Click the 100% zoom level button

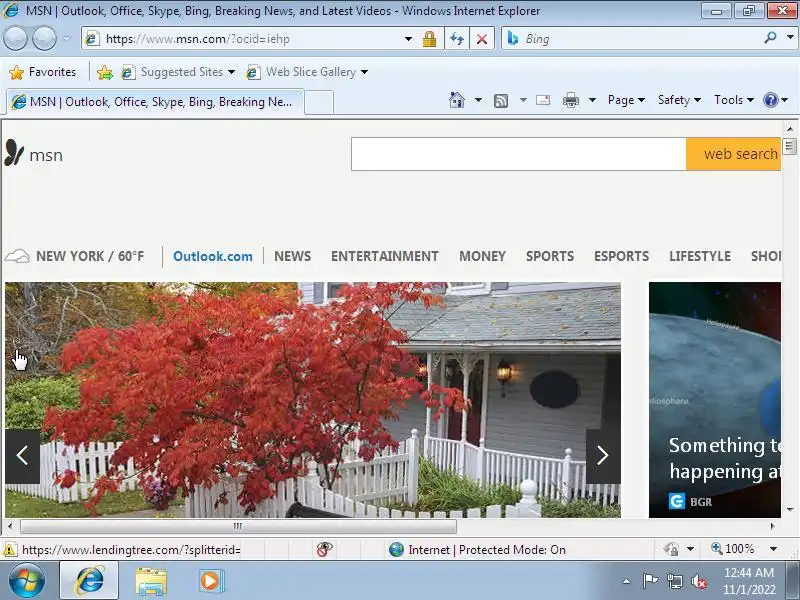[733, 549]
